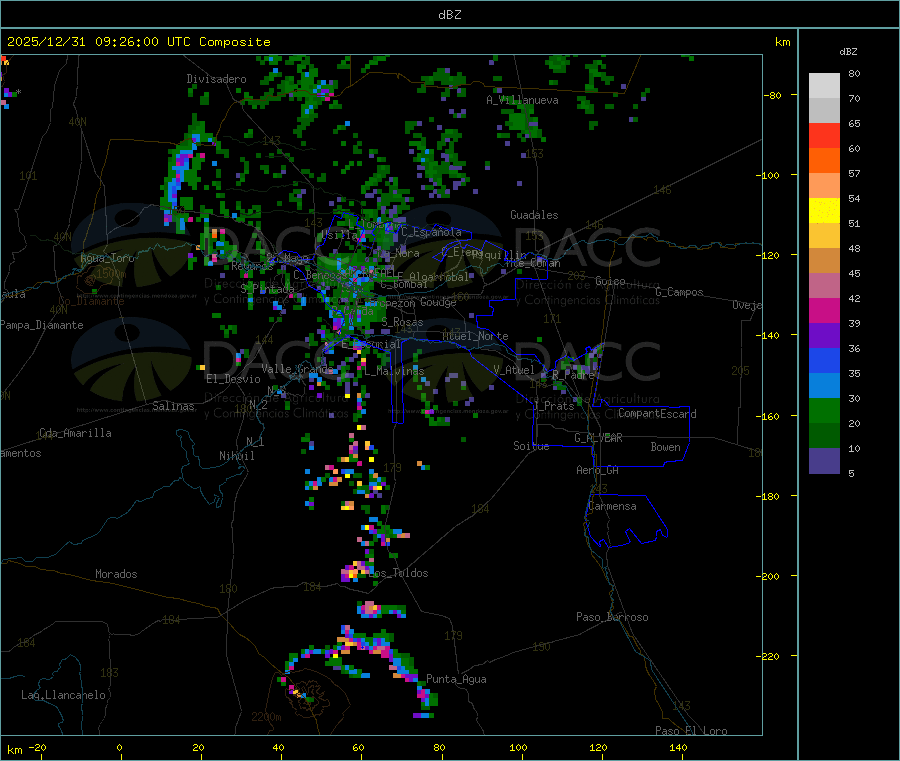
Task: Select the Carmensa place label
Action: pos(612,506)
